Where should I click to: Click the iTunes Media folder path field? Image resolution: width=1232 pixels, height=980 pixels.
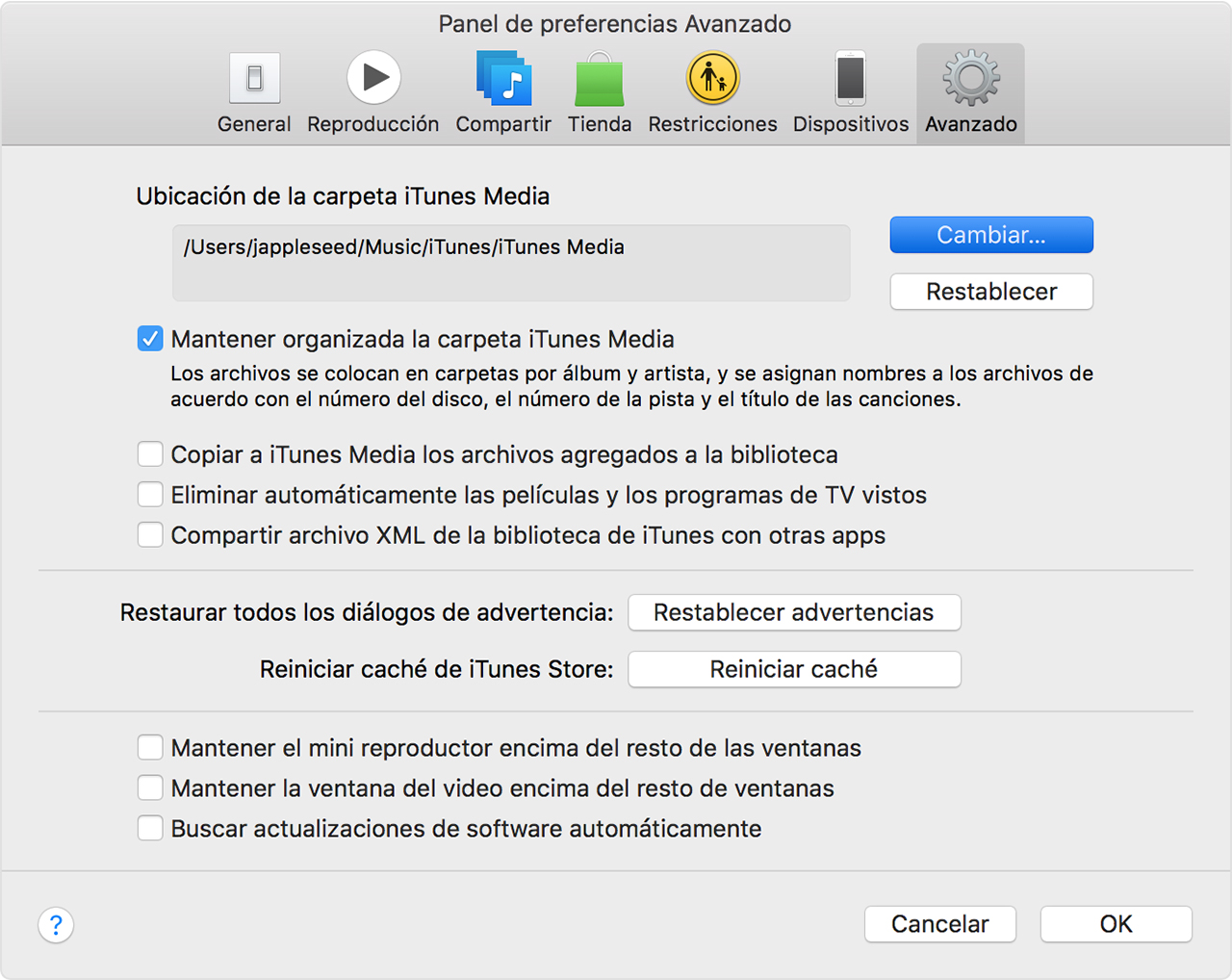coord(511,263)
